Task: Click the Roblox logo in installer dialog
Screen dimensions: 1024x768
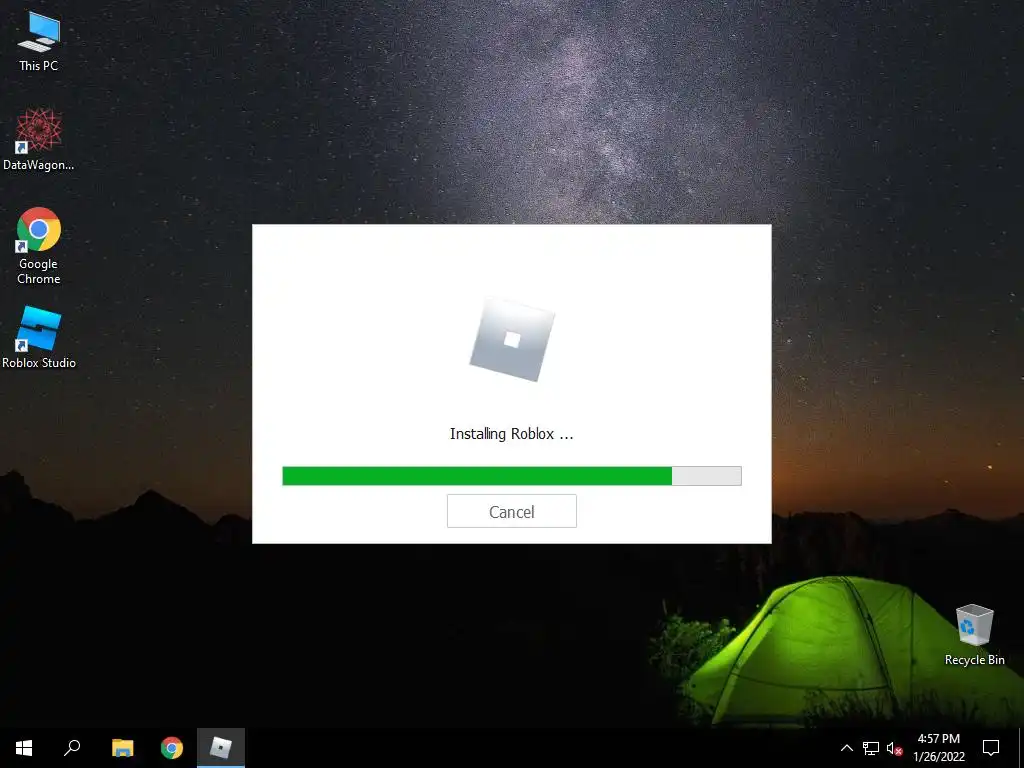Action: pyautogui.click(x=512, y=340)
